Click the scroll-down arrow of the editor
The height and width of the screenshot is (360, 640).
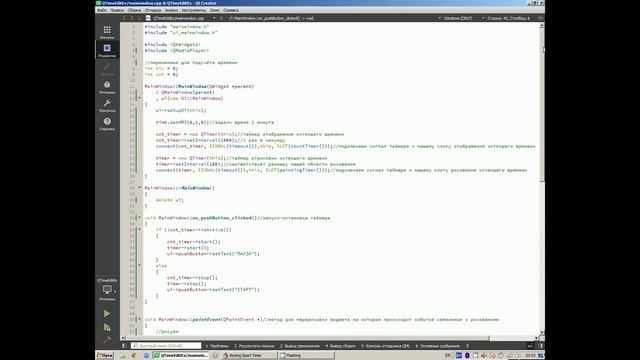[x=542, y=332]
